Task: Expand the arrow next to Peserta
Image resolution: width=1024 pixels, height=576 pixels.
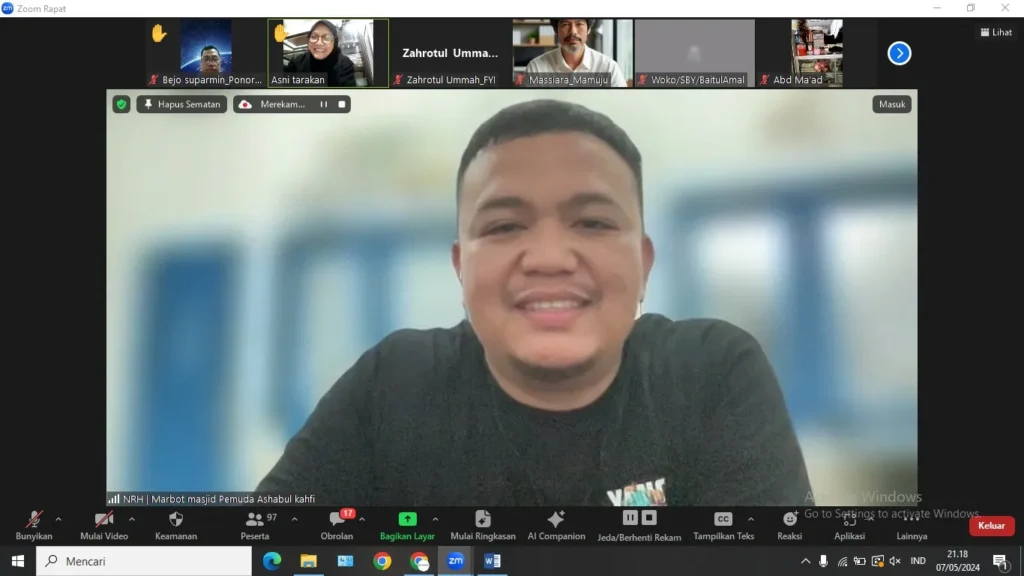Action: [295, 520]
